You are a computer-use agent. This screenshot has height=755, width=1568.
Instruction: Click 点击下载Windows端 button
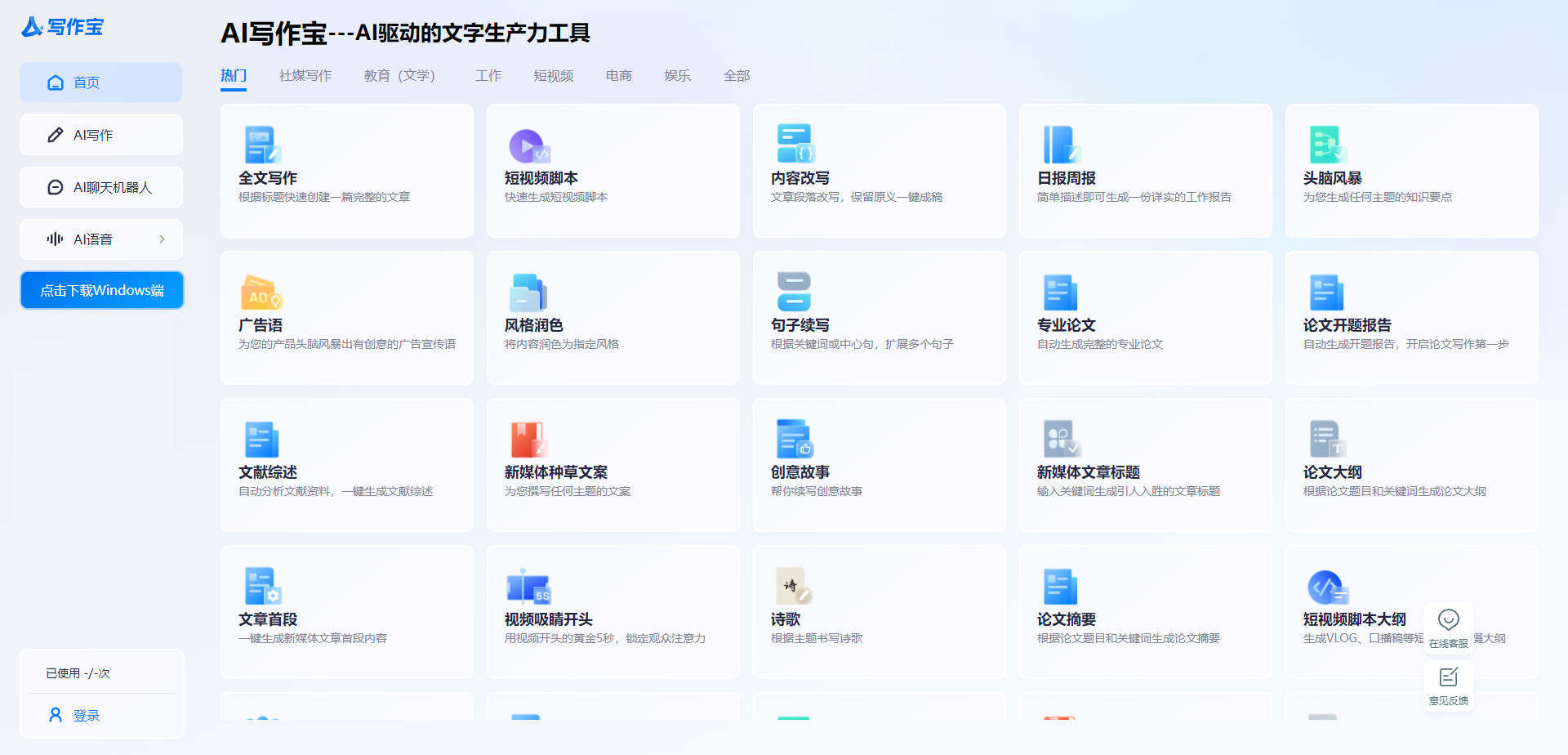102,290
